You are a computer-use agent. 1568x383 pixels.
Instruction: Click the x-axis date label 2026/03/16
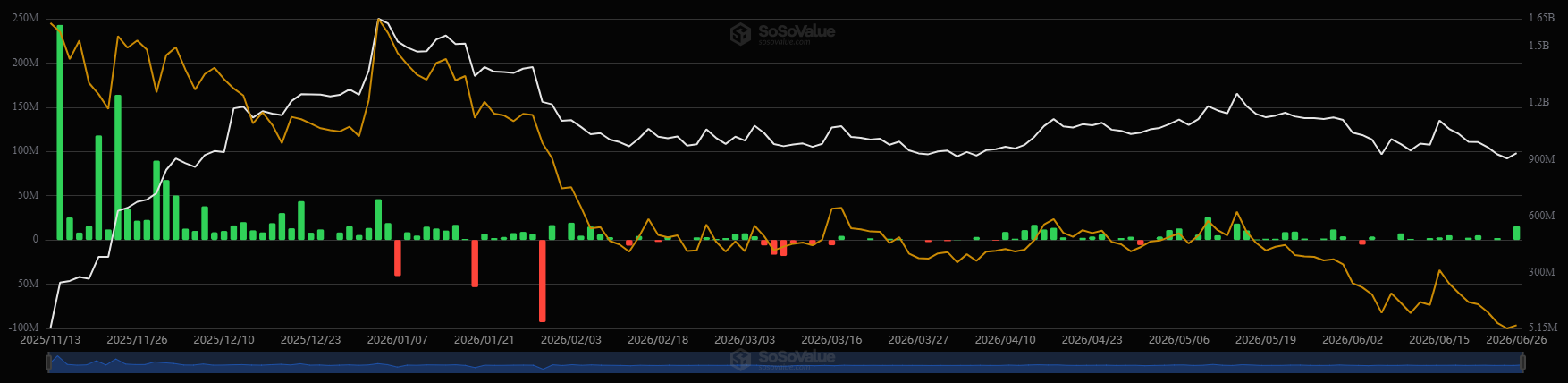click(x=831, y=340)
